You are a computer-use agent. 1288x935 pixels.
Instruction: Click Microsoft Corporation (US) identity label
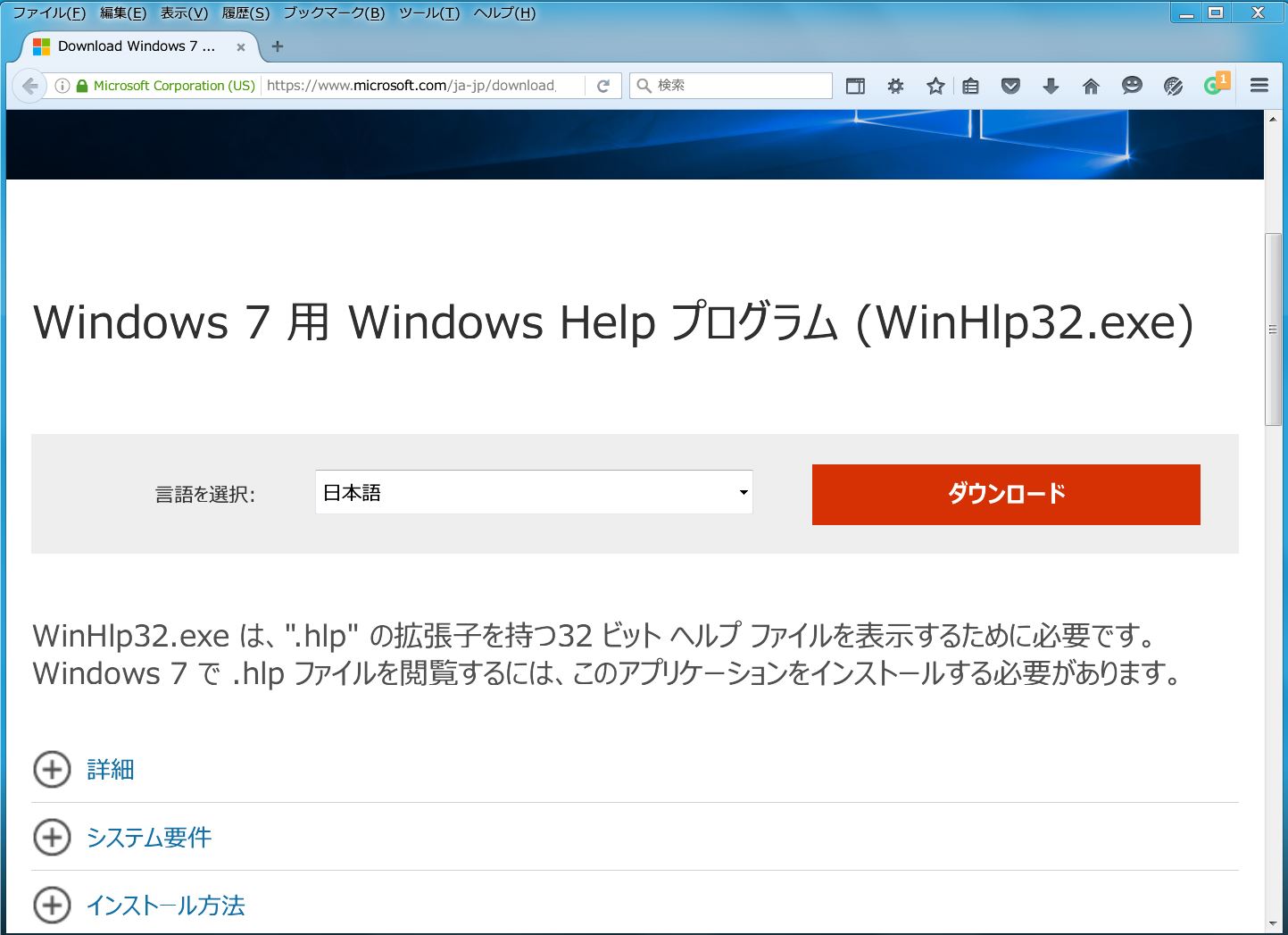point(174,86)
